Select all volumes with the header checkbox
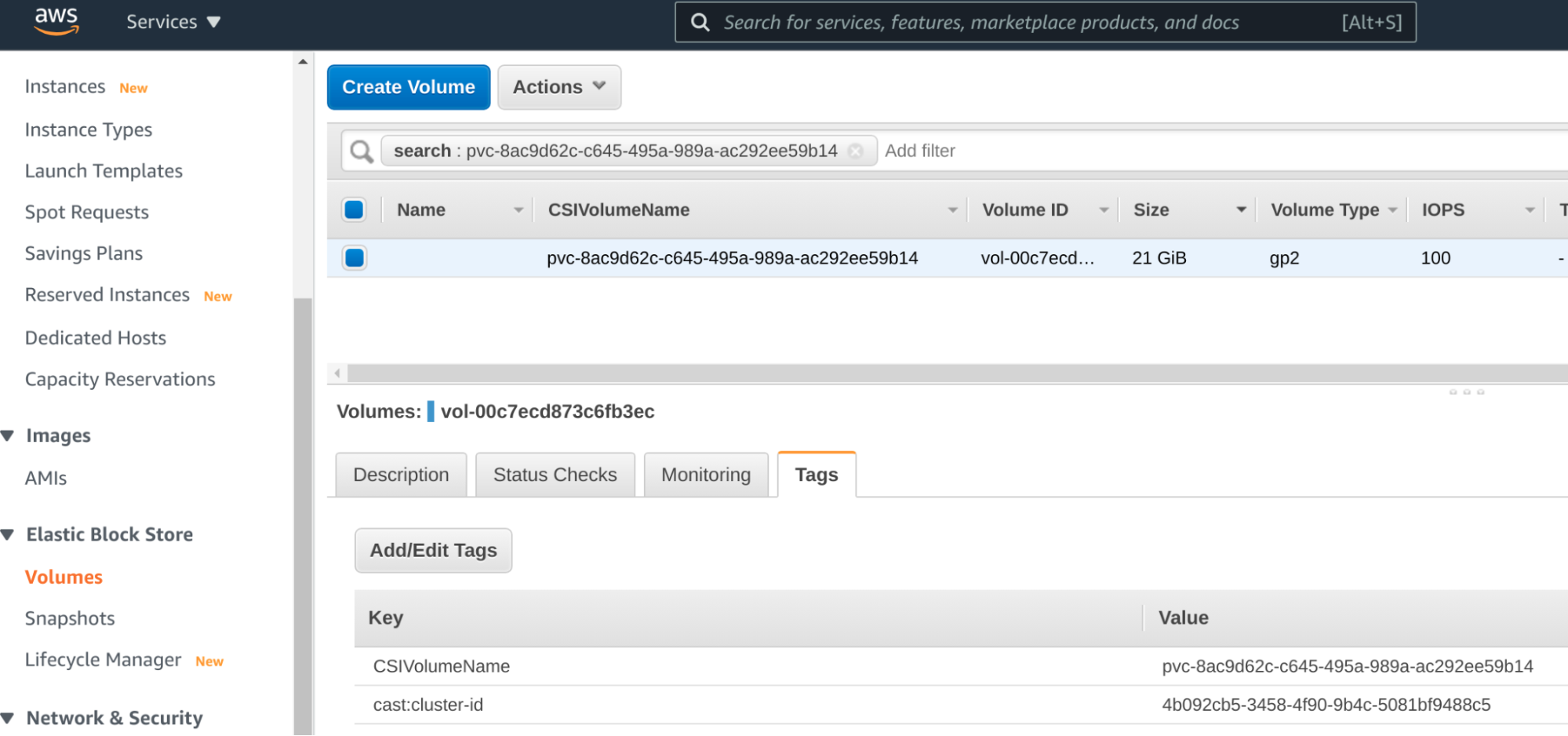The height and width of the screenshot is (736, 1568). [354, 210]
